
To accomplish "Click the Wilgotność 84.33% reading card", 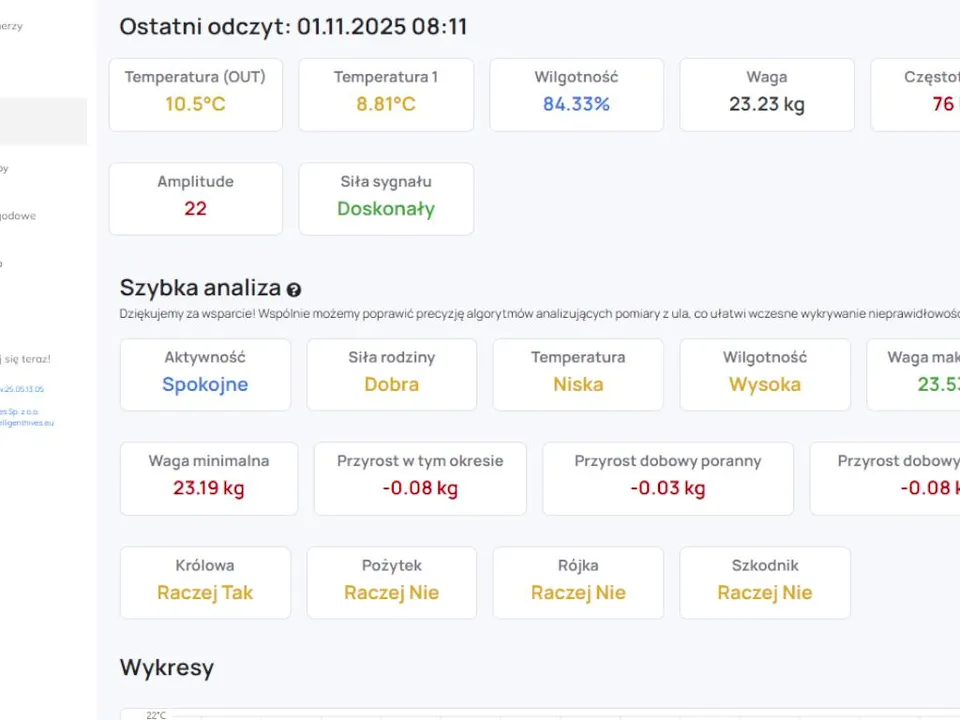I will coord(576,94).
